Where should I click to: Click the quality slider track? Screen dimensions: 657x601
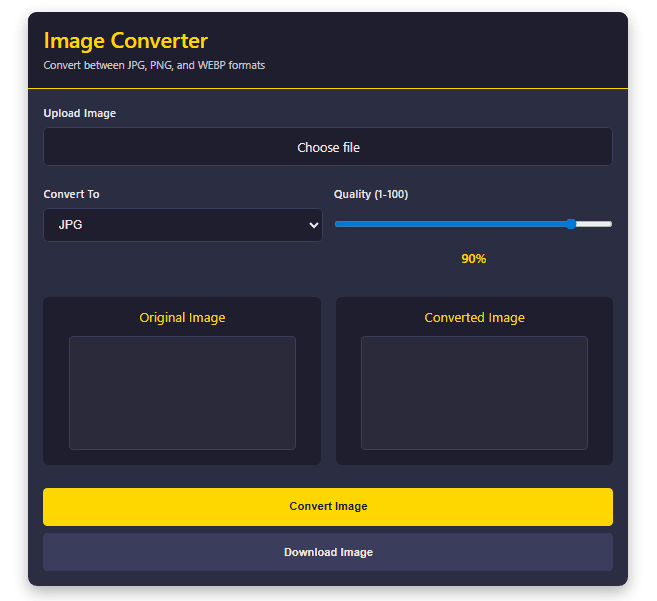(x=473, y=224)
